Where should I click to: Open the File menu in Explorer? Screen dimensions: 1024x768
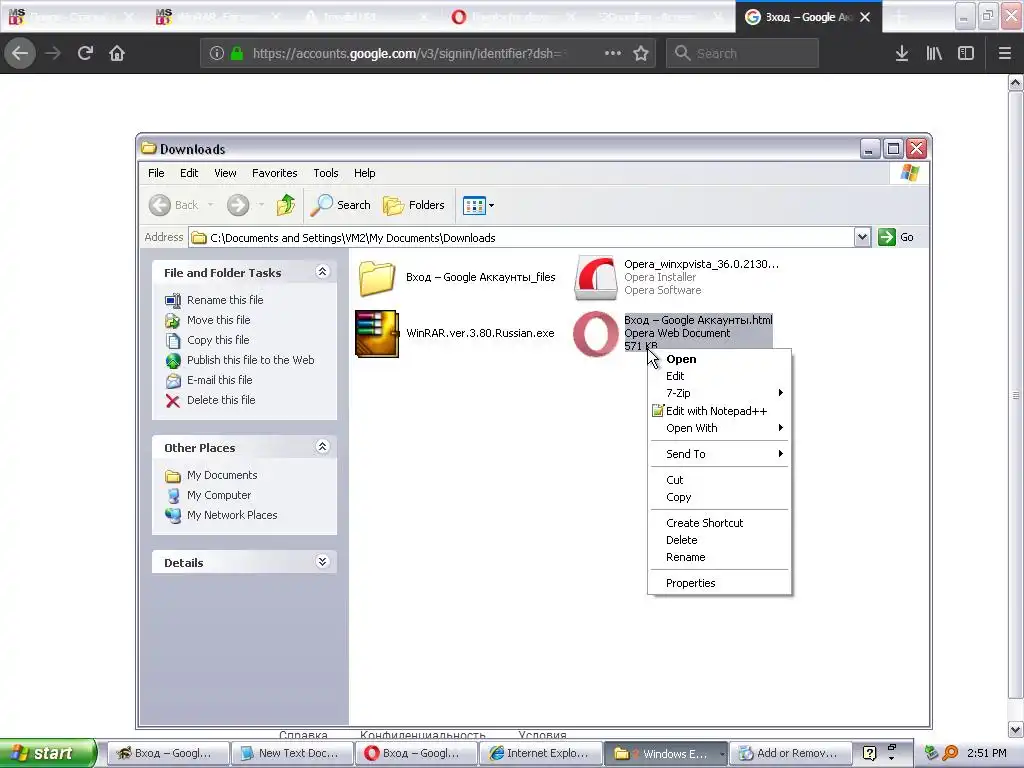point(156,173)
